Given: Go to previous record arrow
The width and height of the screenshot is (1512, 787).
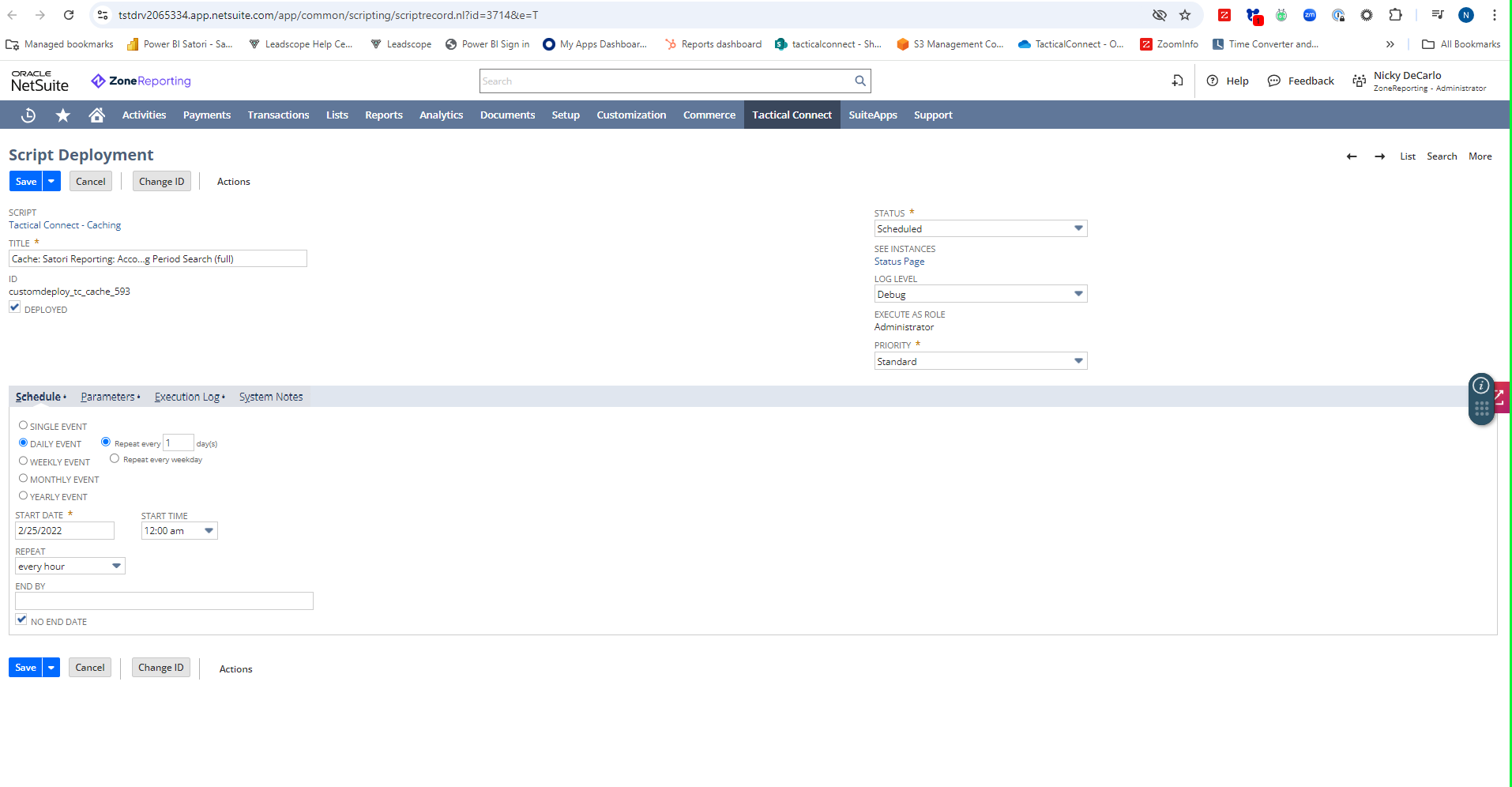Looking at the screenshot, I should point(1352,156).
